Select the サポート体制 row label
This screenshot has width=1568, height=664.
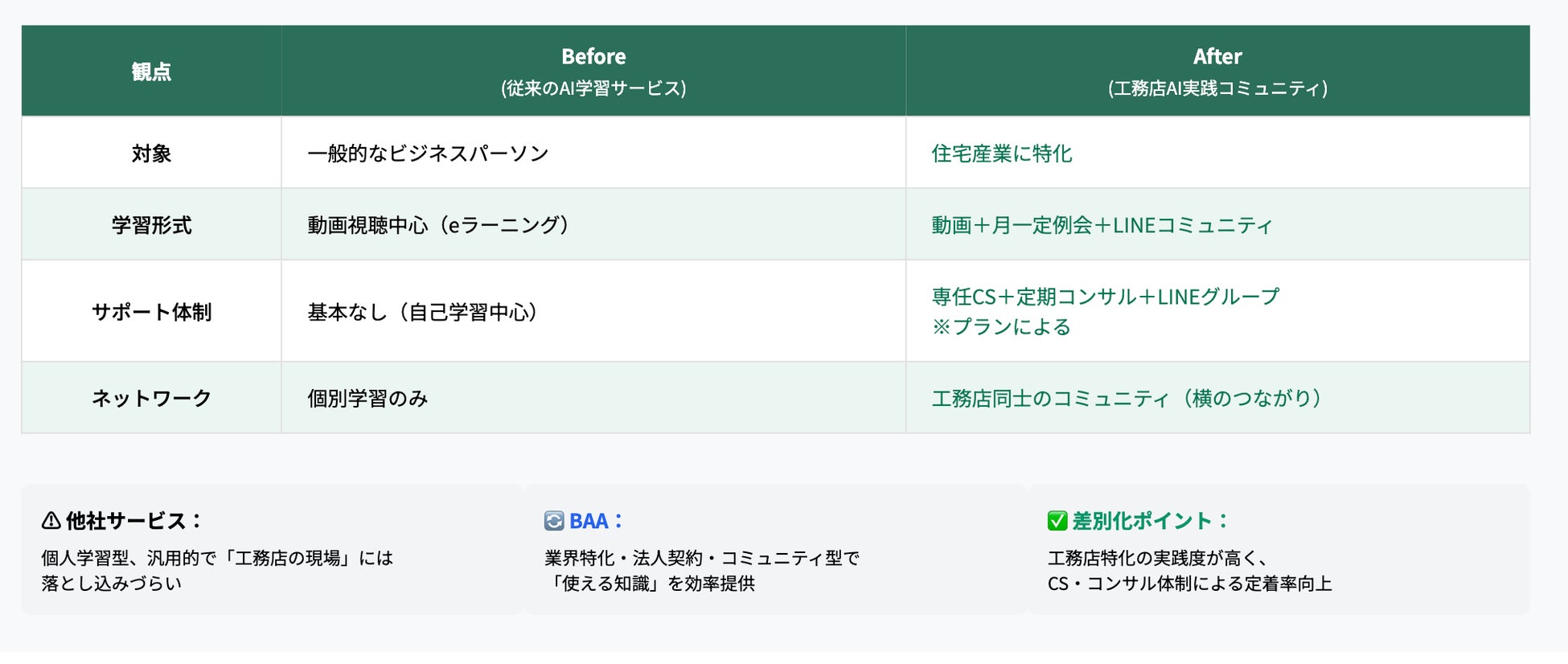click(x=151, y=312)
